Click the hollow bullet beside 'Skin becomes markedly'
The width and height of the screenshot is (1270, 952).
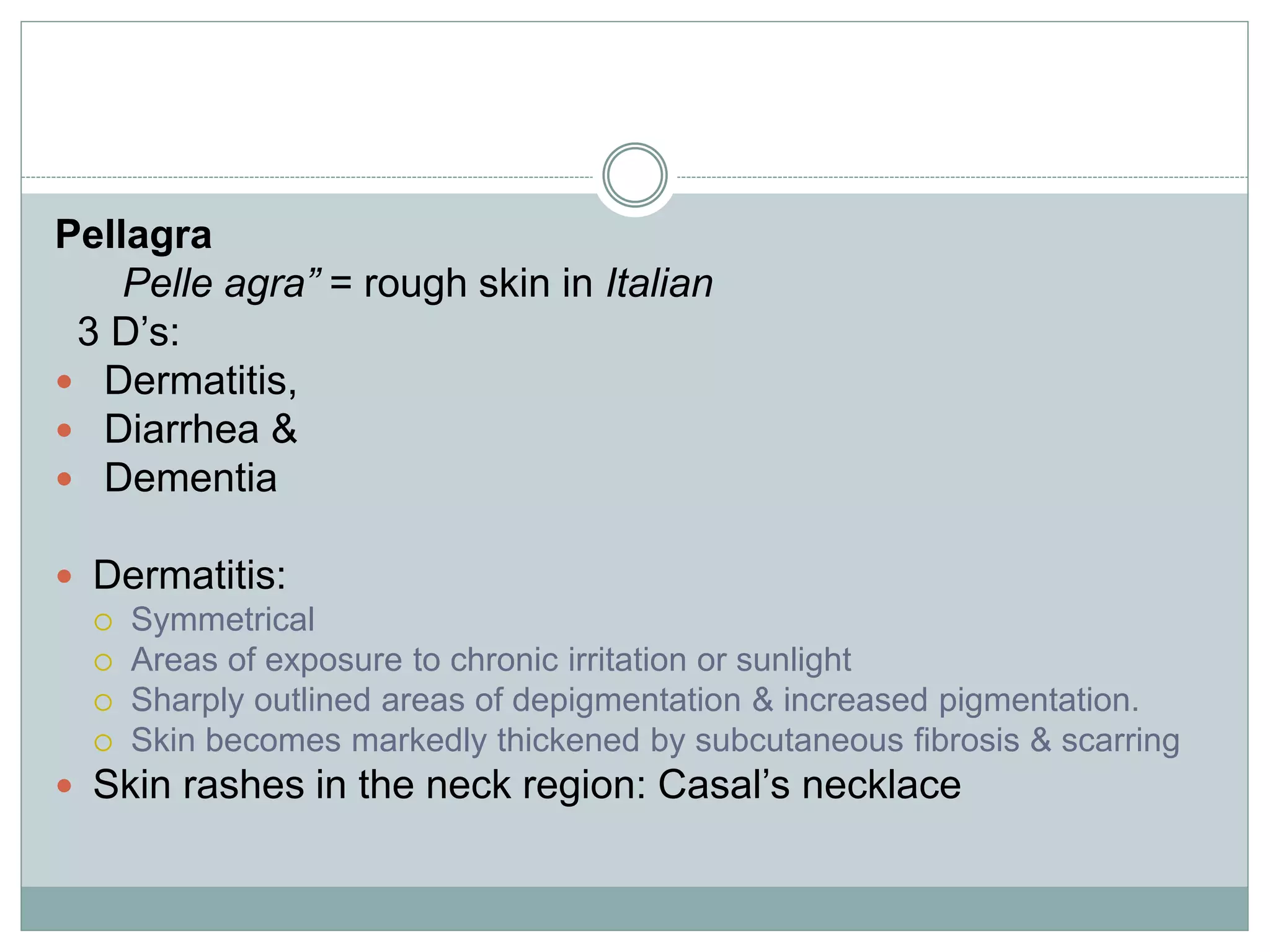click(103, 743)
